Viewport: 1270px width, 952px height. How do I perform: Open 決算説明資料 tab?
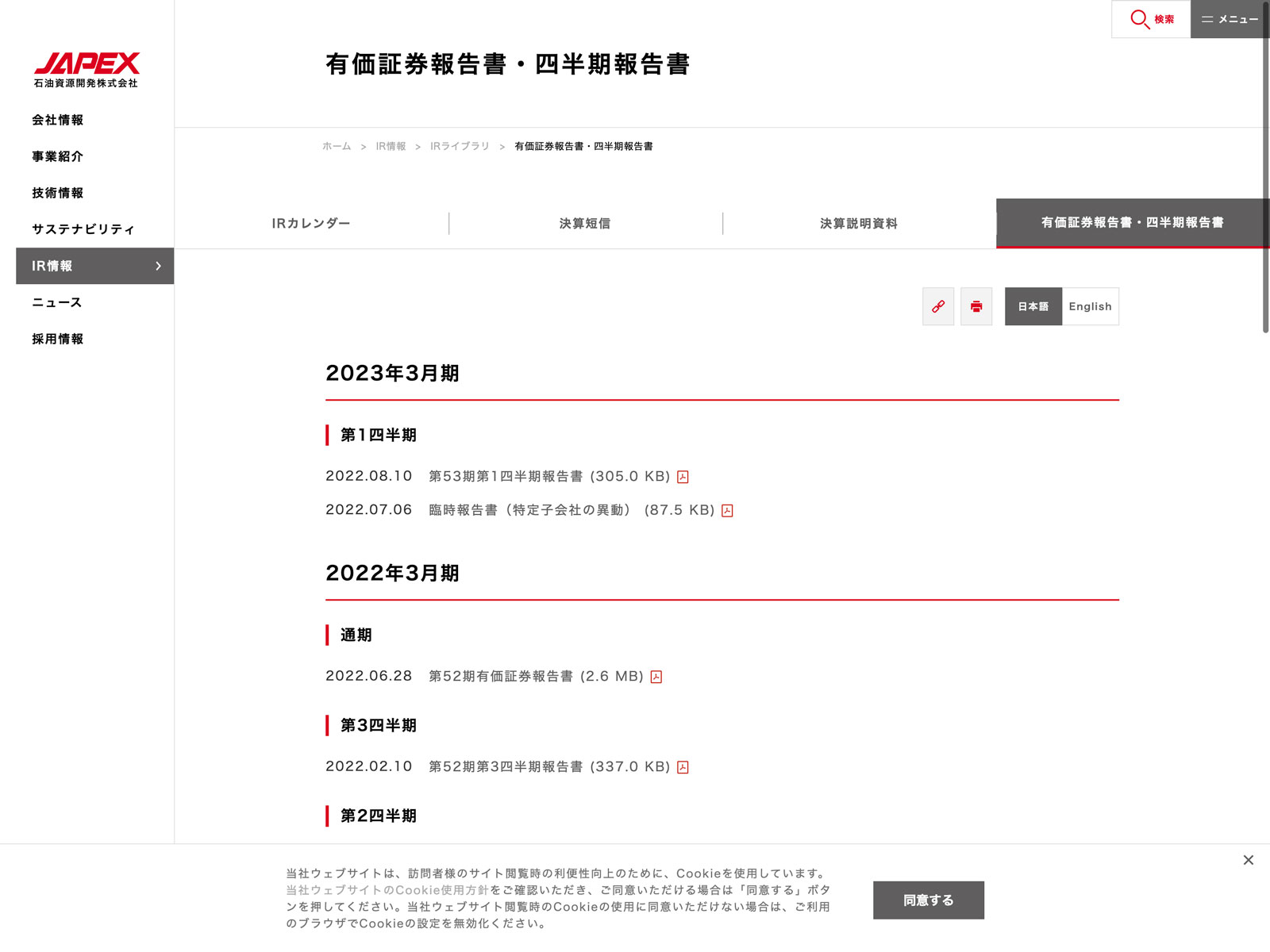click(x=859, y=224)
